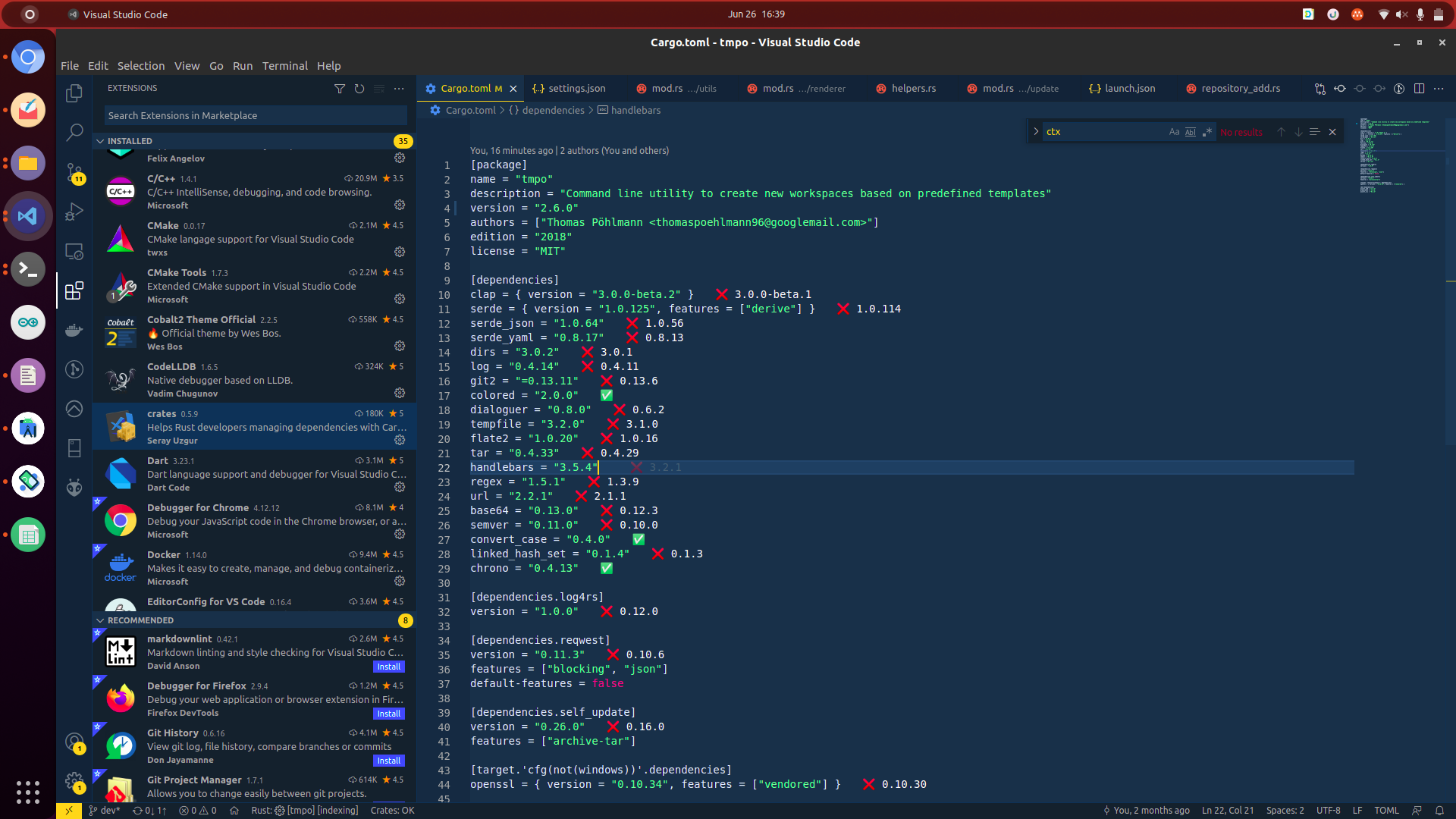The height and width of the screenshot is (819, 1456).
Task: Install the markdownlint extension
Action: click(389, 667)
